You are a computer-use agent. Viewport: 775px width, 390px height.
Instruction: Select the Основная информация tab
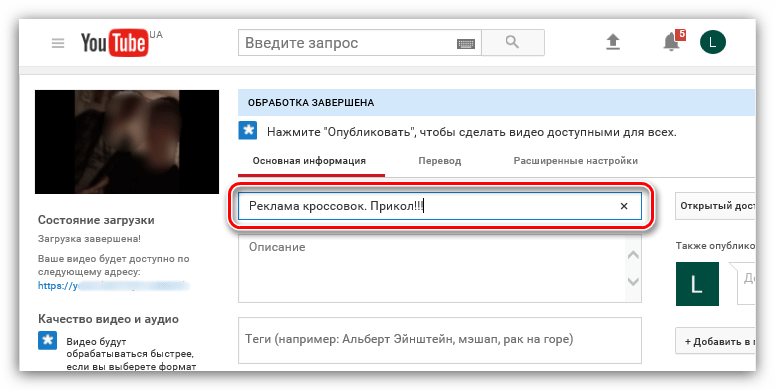pyautogui.click(x=309, y=161)
